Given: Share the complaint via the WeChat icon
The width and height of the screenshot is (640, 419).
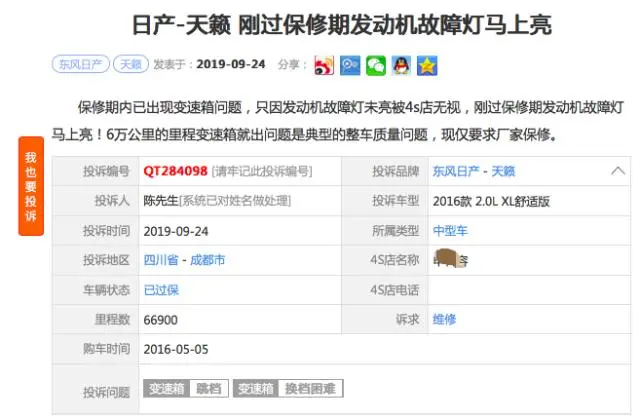Looking at the screenshot, I should [376, 65].
